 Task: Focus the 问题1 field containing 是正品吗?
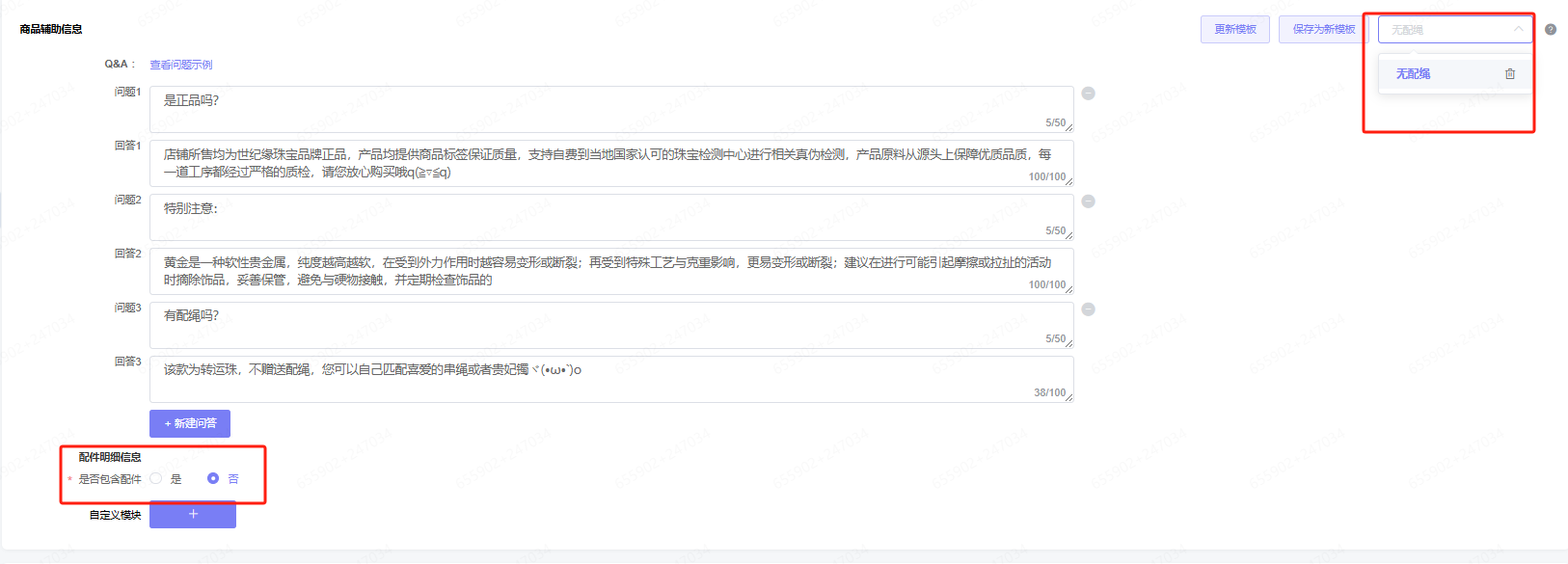tap(610, 109)
